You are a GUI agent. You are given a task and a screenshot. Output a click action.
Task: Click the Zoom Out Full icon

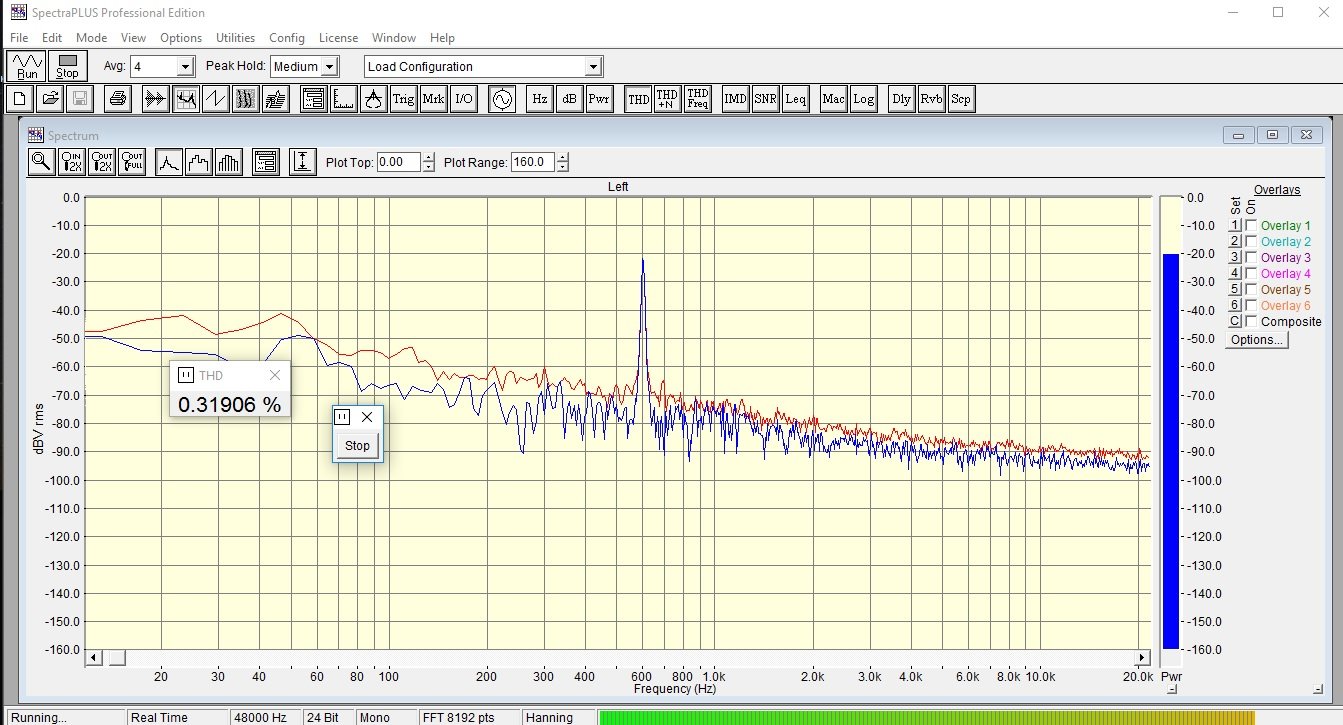point(132,162)
